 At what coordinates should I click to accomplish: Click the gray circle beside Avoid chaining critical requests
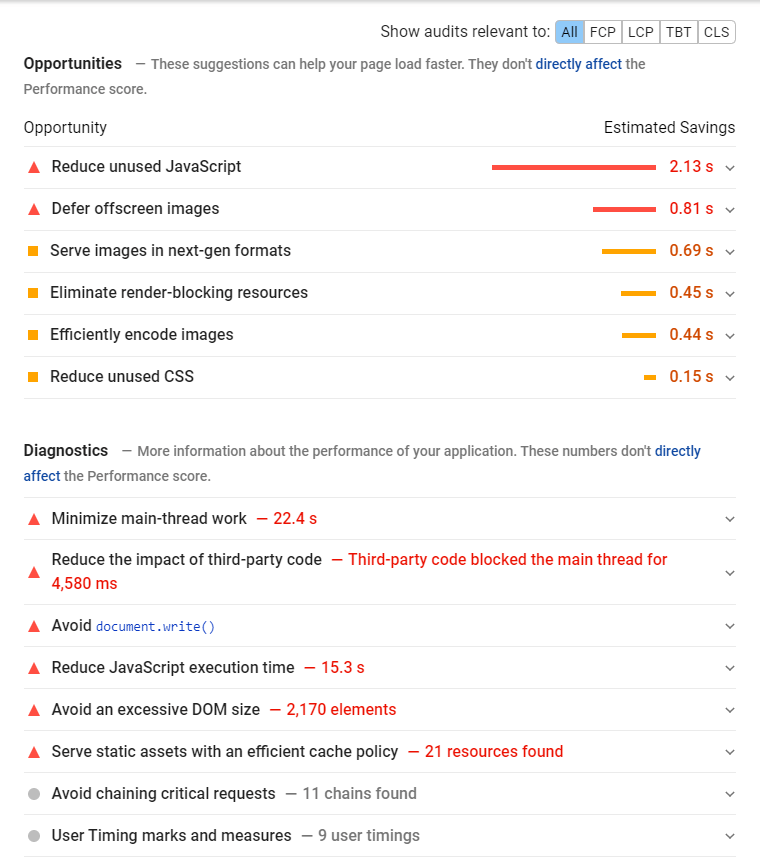pyautogui.click(x=34, y=794)
